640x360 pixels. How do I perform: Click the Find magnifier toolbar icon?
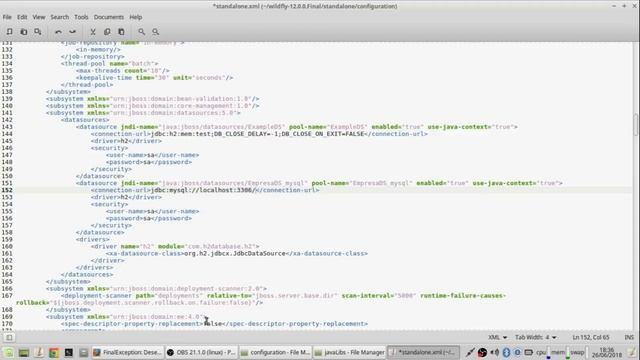(142, 31)
